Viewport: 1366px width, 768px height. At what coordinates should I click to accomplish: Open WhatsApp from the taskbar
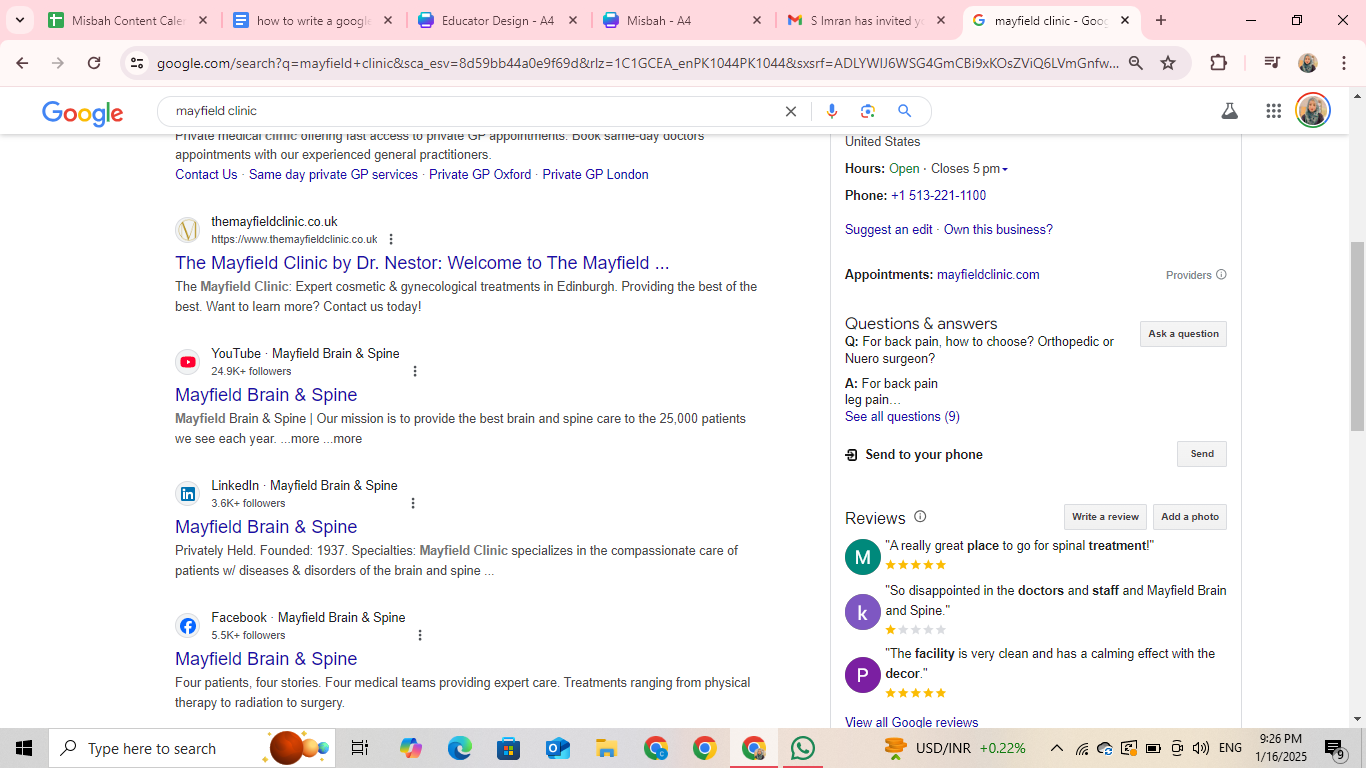(802, 748)
